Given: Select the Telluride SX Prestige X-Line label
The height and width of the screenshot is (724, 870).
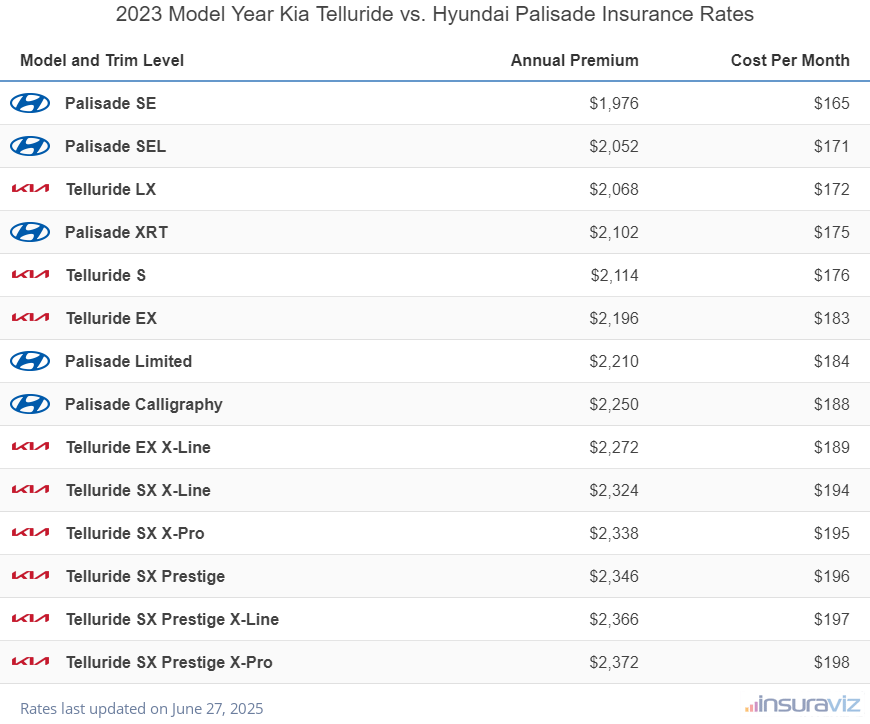Looking at the screenshot, I should point(173,619).
